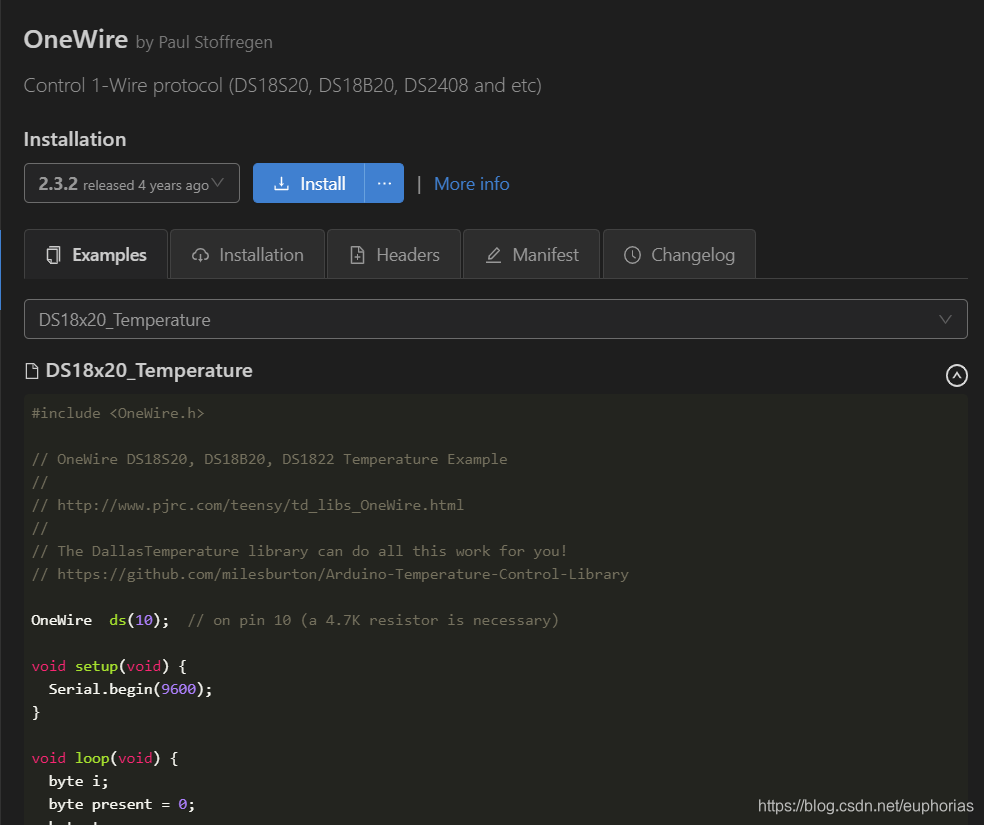Click the Install button
Viewport: 984px width, 825px height.
[309, 183]
